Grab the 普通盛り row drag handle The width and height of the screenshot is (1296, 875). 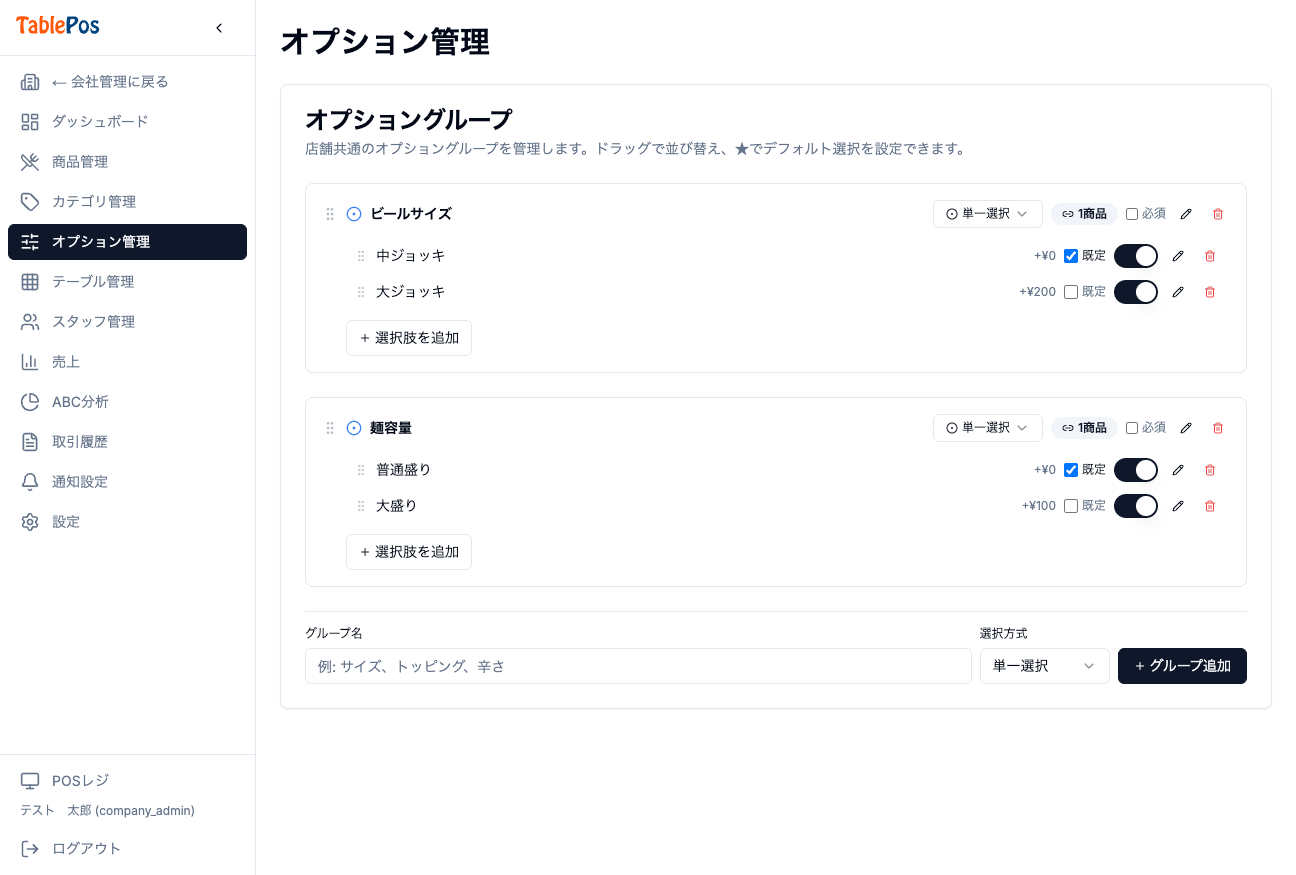(x=361, y=470)
